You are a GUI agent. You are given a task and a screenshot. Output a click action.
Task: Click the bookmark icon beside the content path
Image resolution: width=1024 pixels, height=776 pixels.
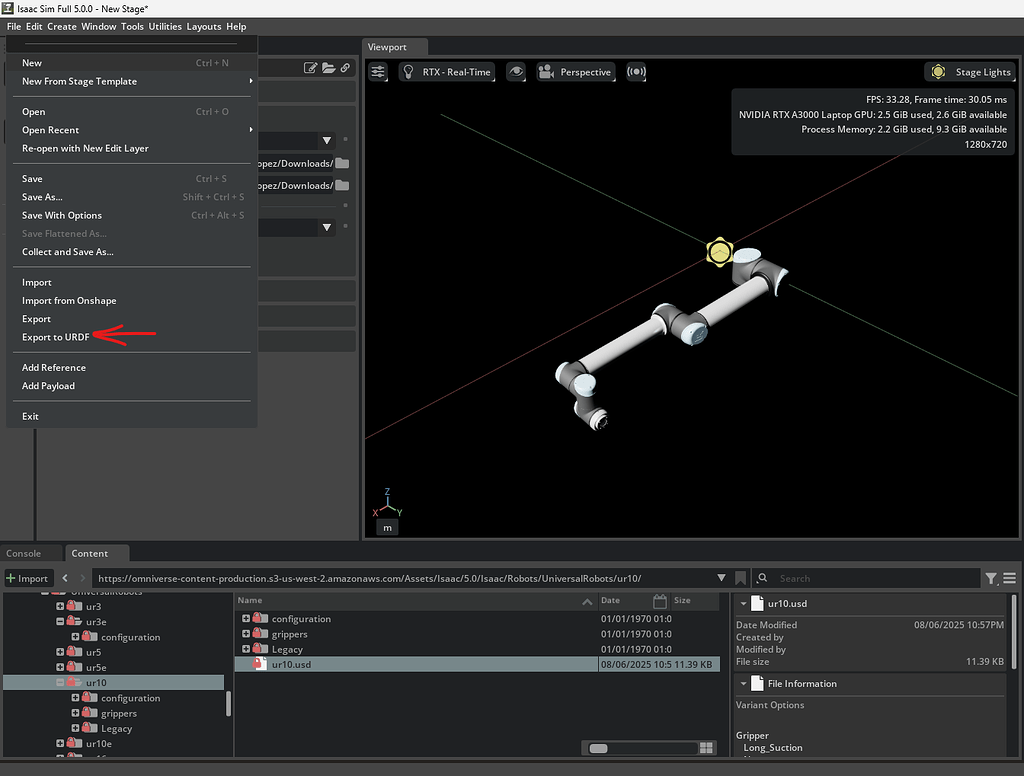(x=740, y=578)
